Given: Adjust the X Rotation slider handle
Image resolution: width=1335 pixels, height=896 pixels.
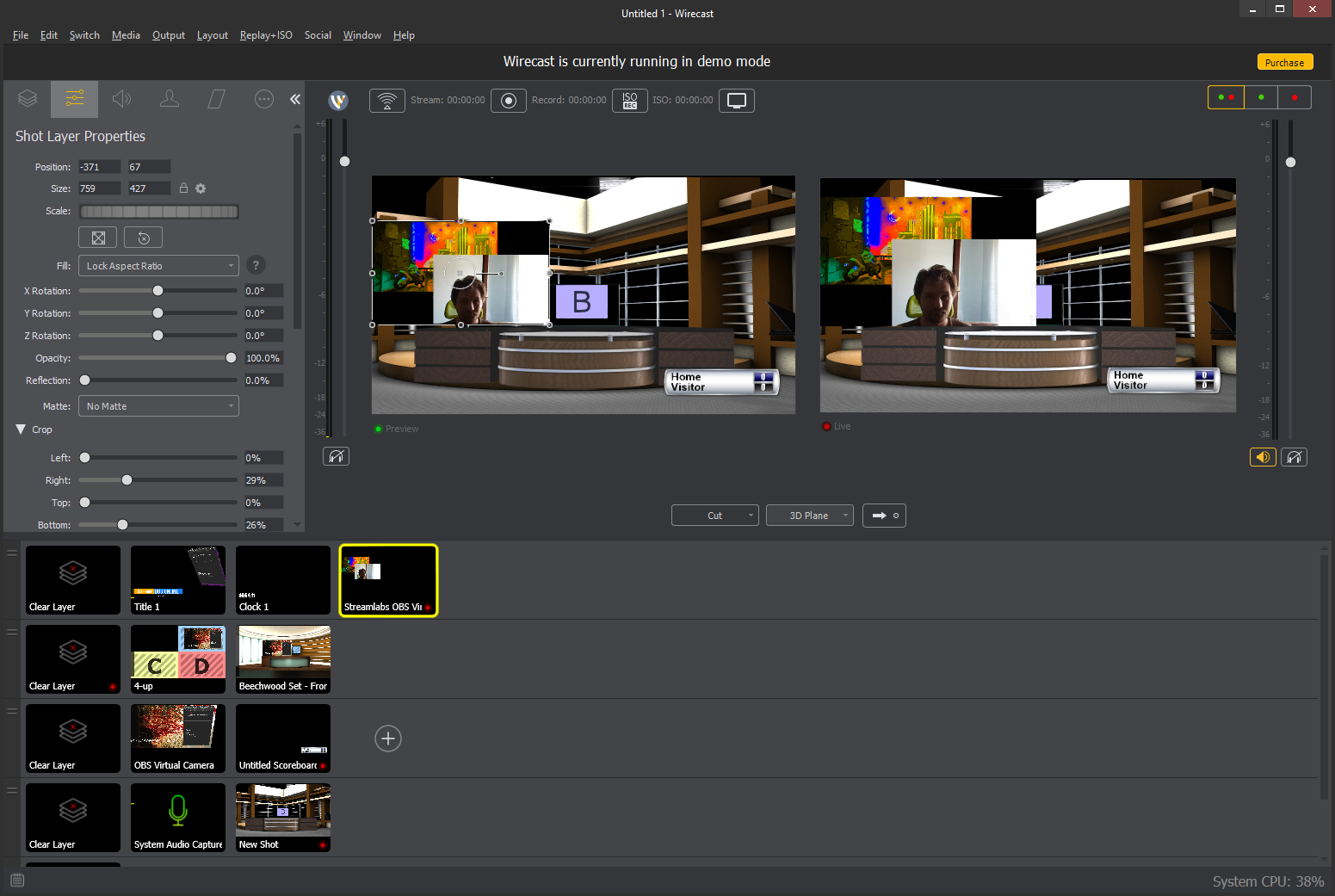Looking at the screenshot, I should [158, 291].
